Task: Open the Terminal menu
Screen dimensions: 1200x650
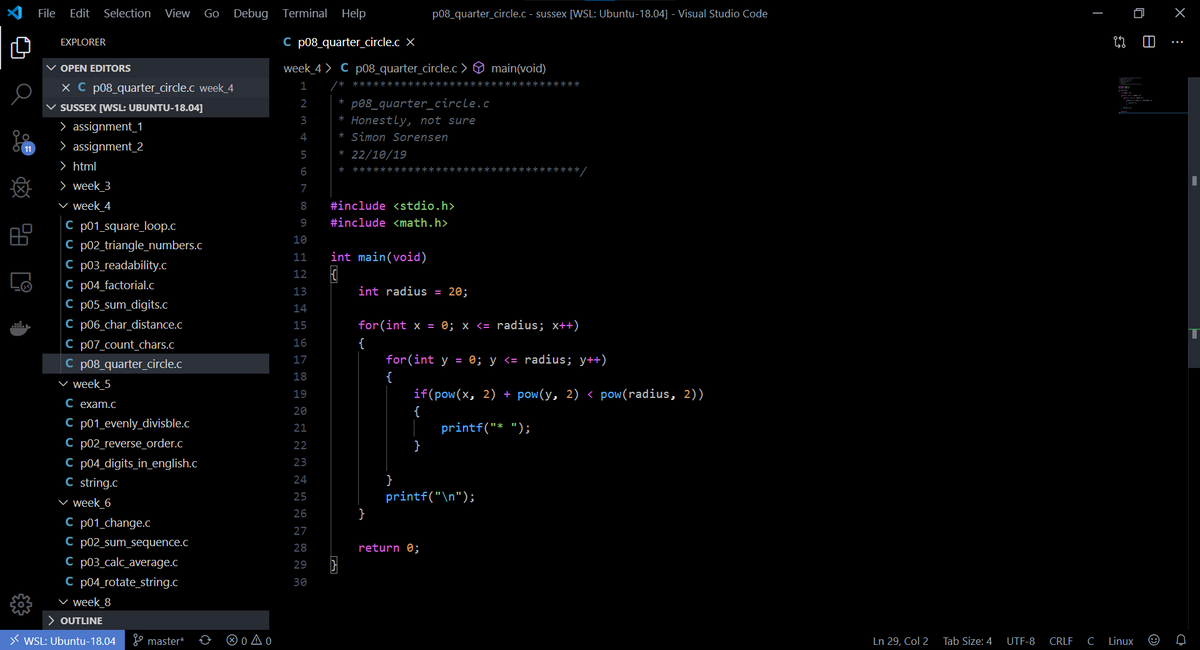Action: pyautogui.click(x=304, y=13)
